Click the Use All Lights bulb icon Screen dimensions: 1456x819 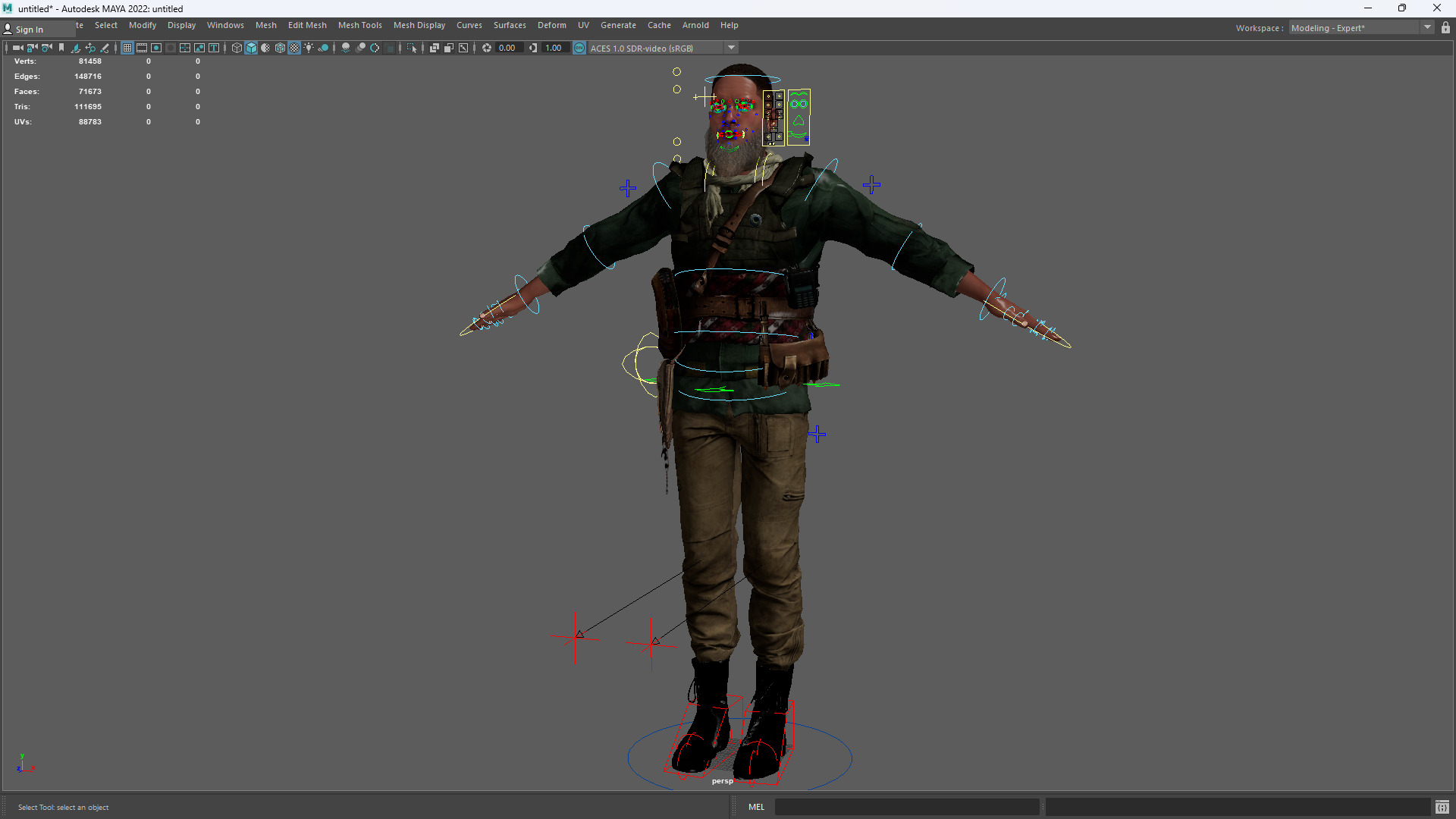click(x=309, y=48)
